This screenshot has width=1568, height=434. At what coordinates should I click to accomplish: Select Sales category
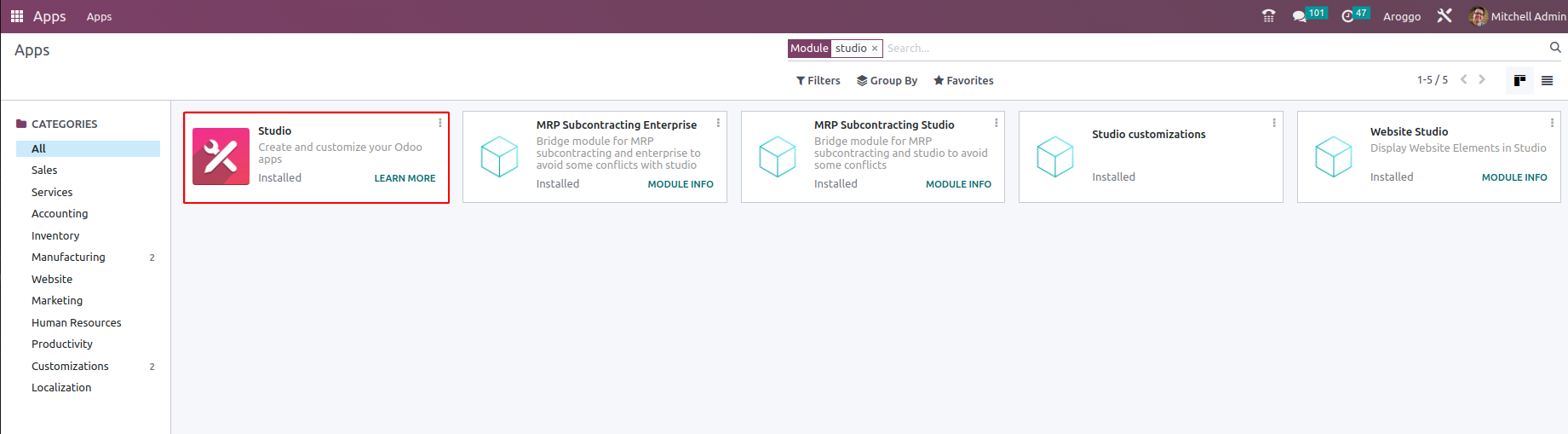88,171
